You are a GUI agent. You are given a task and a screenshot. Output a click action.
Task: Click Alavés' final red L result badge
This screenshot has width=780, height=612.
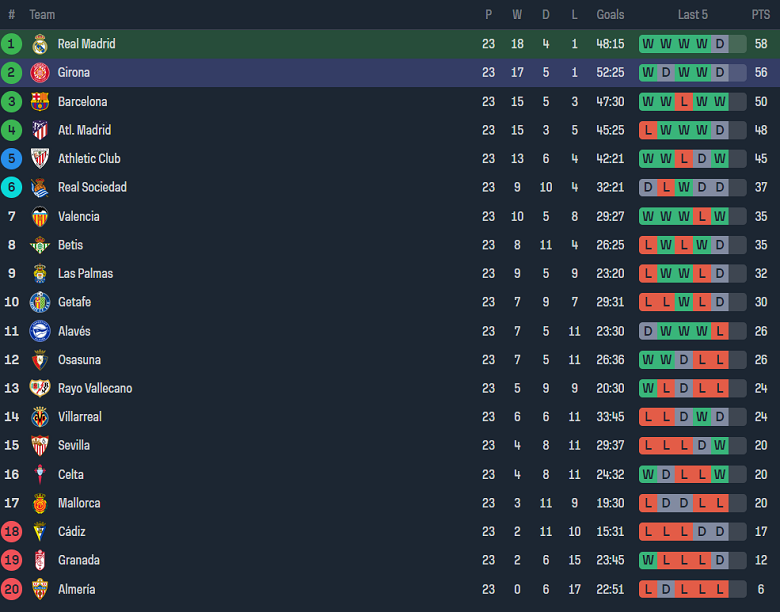(720, 331)
